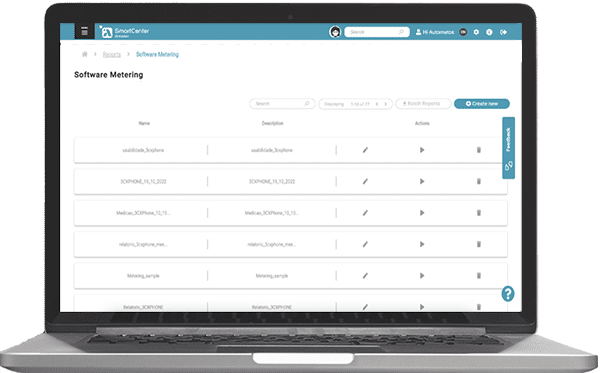
Task: Delete the Metering_sample report
Action: (479, 275)
